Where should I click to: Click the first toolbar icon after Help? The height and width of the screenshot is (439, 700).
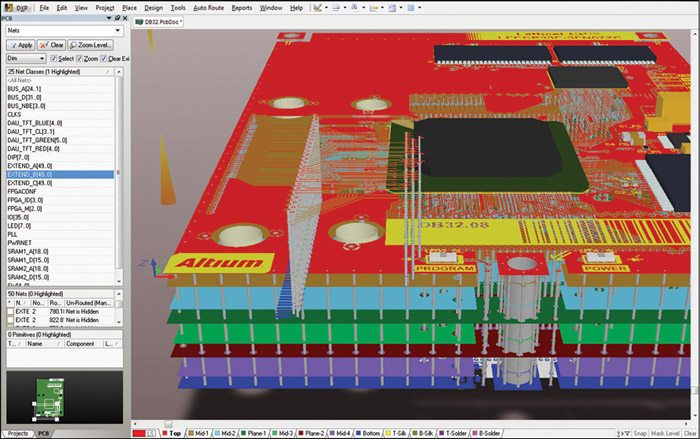[318, 7]
